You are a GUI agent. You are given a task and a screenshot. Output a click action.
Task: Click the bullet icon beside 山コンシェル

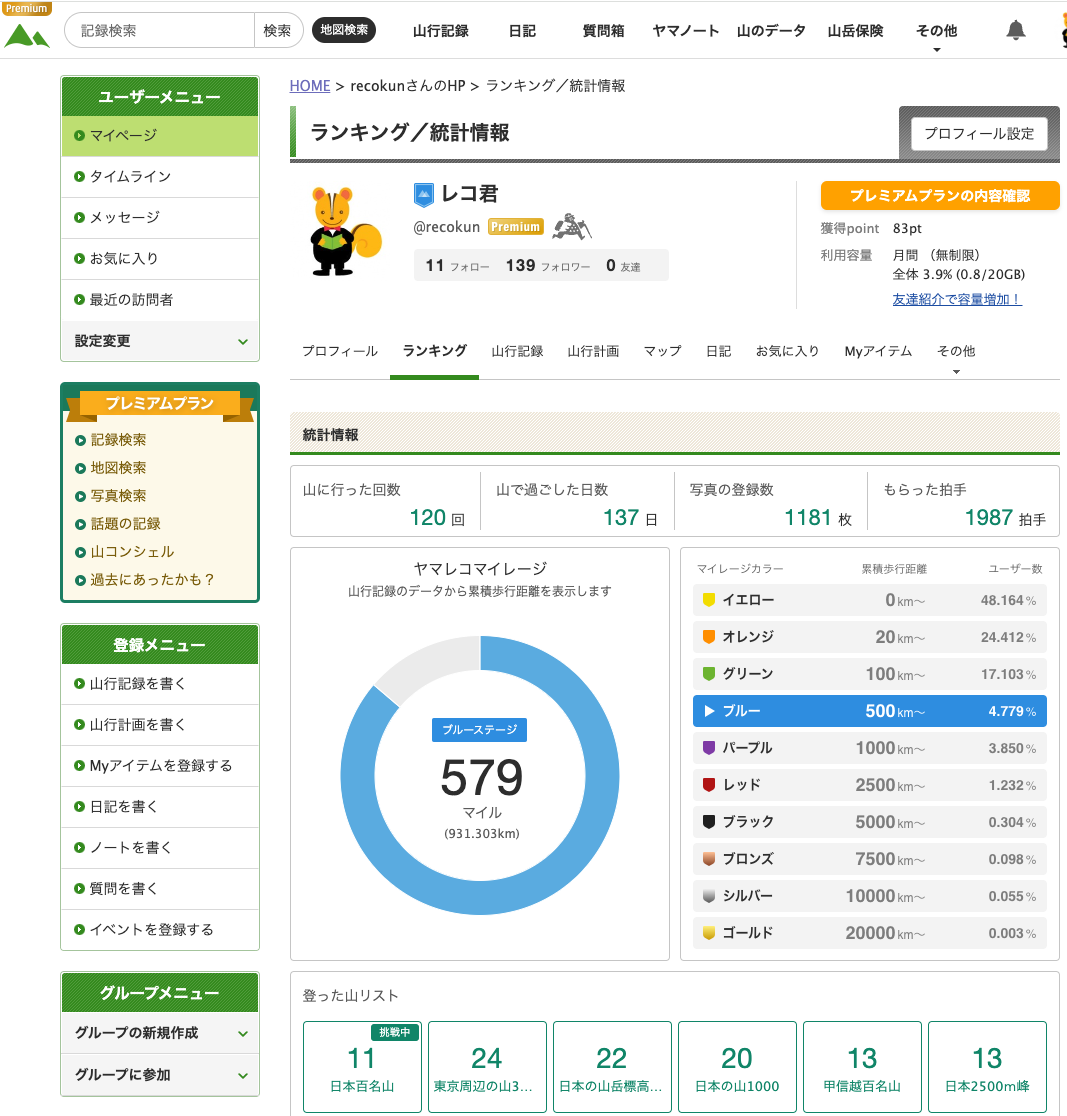pyautogui.click(x=80, y=552)
